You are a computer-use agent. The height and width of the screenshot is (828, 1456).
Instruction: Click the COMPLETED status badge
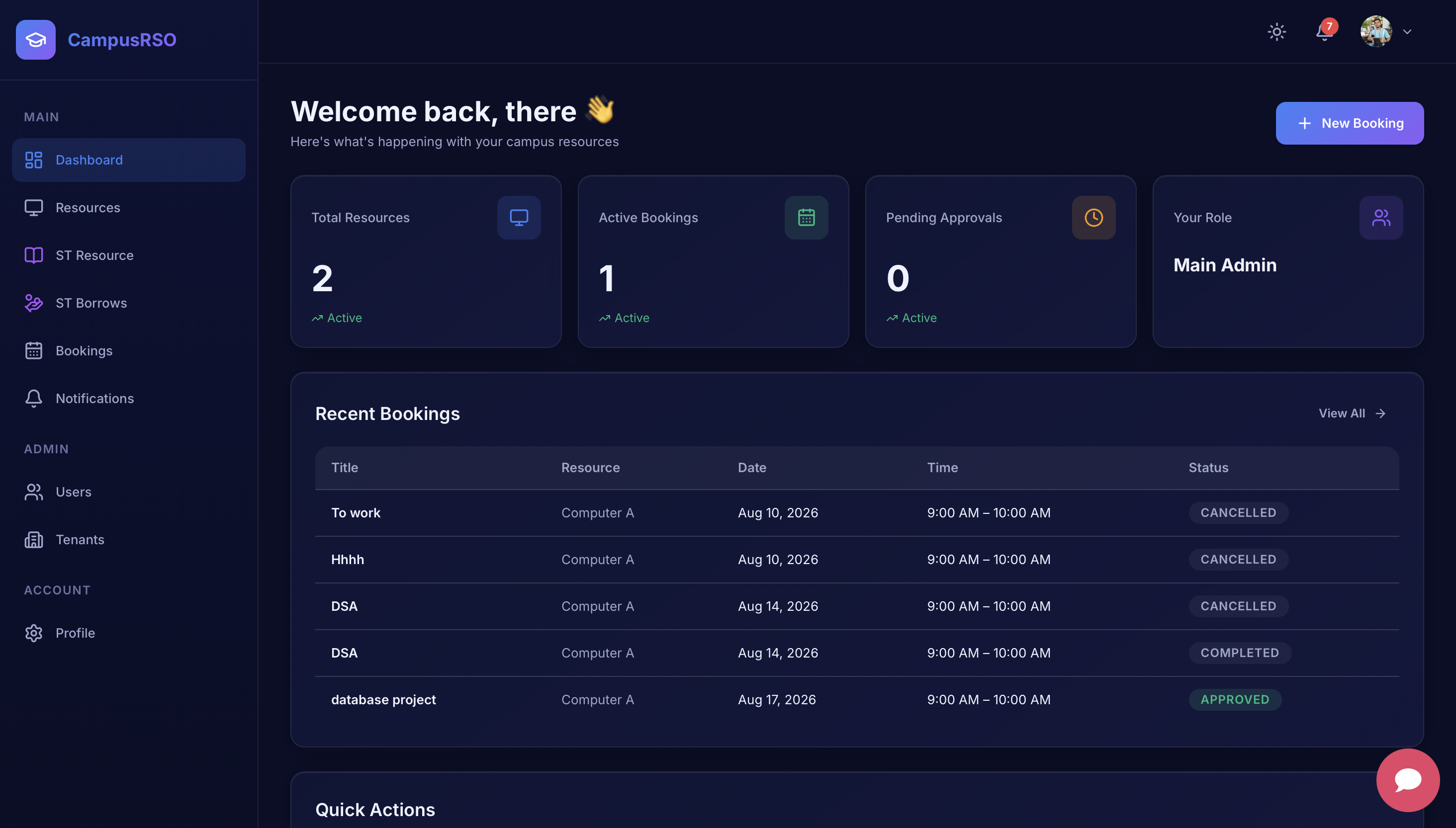coord(1240,653)
